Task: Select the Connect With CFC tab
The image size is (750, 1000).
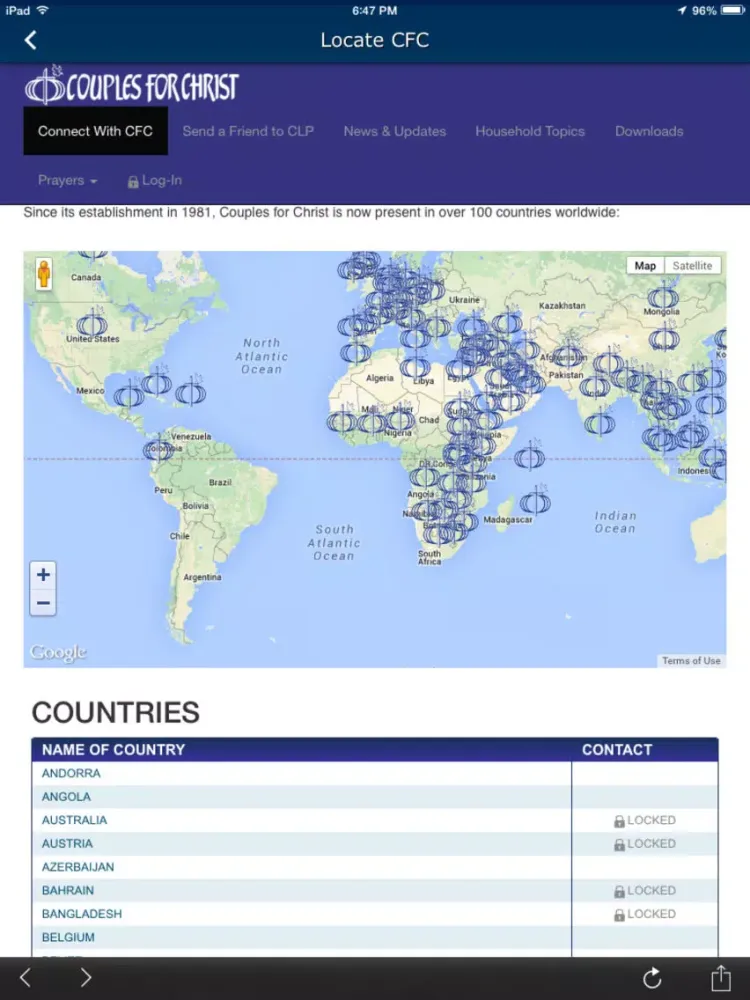Action: point(96,131)
